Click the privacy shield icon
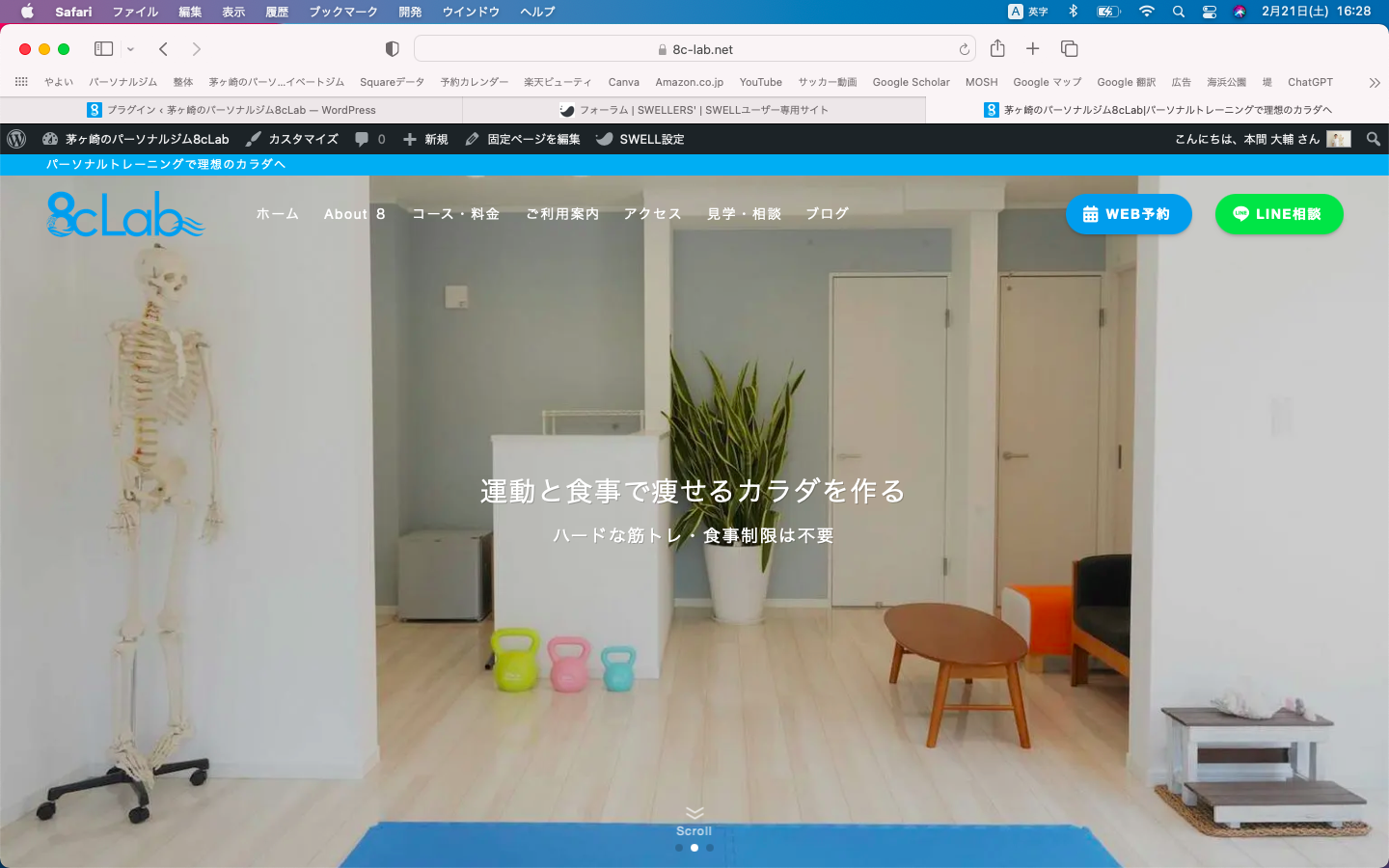Screen dimensions: 1389x868 [392, 49]
